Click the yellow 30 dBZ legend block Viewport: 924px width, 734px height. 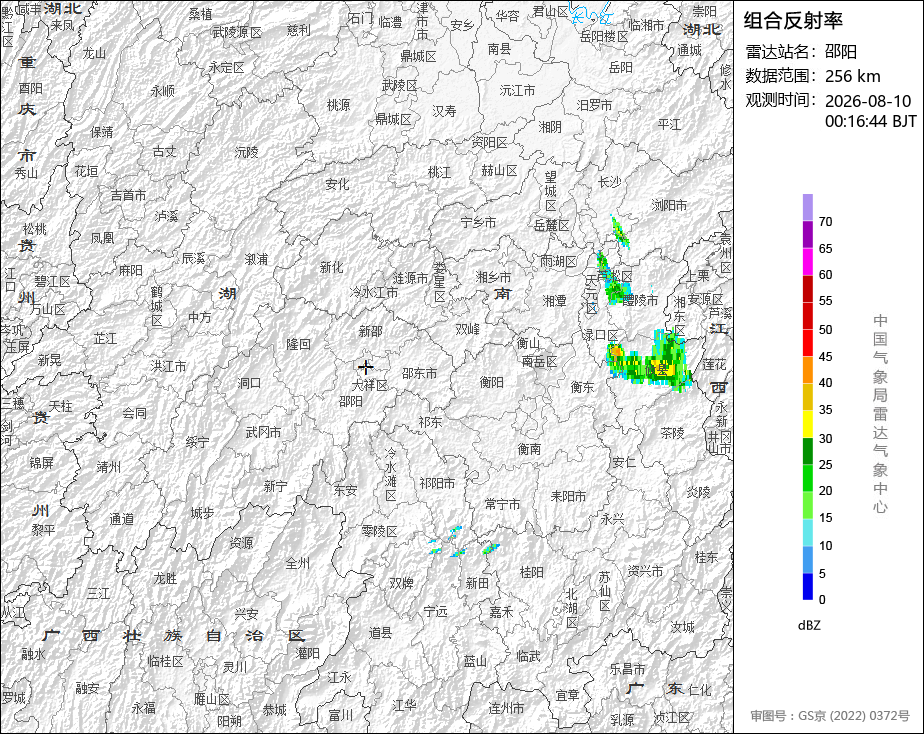[807, 424]
